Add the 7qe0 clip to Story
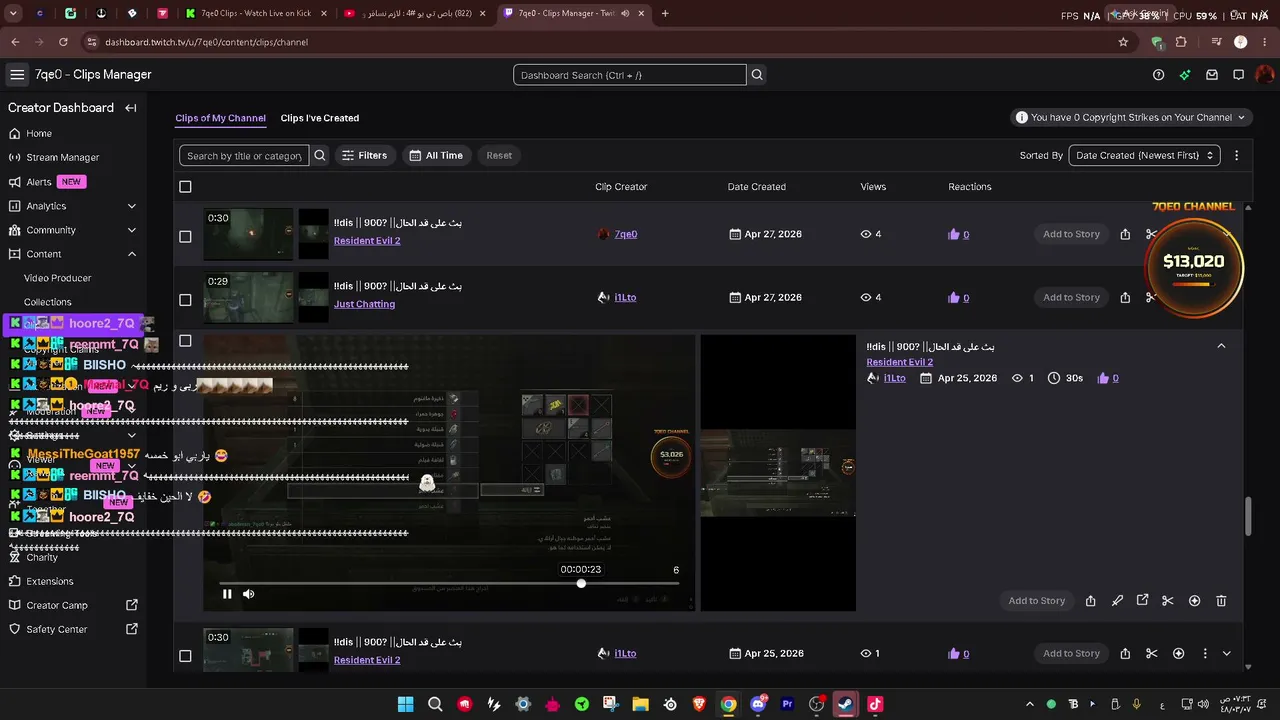Screen dimensions: 1280x720 1071,234
